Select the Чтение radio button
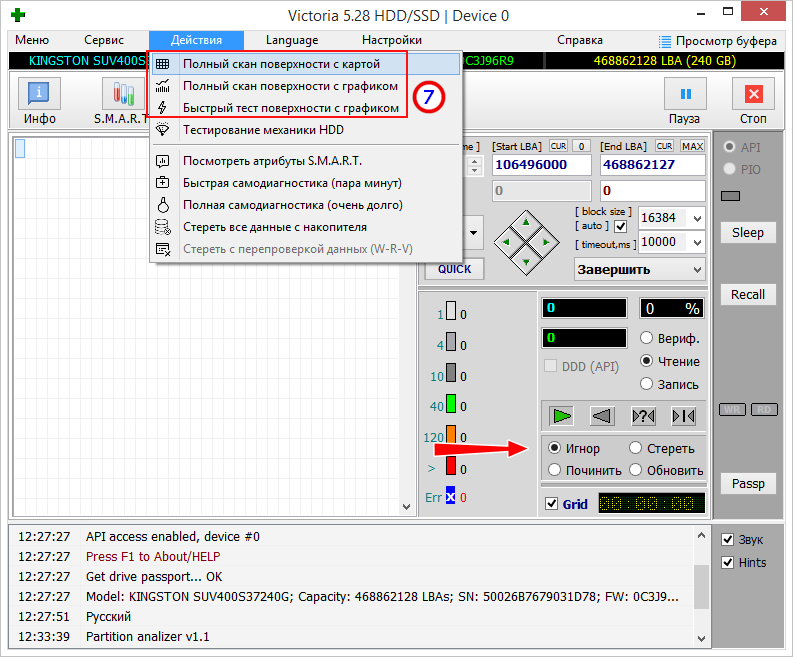The width and height of the screenshot is (793, 657). [646, 361]
